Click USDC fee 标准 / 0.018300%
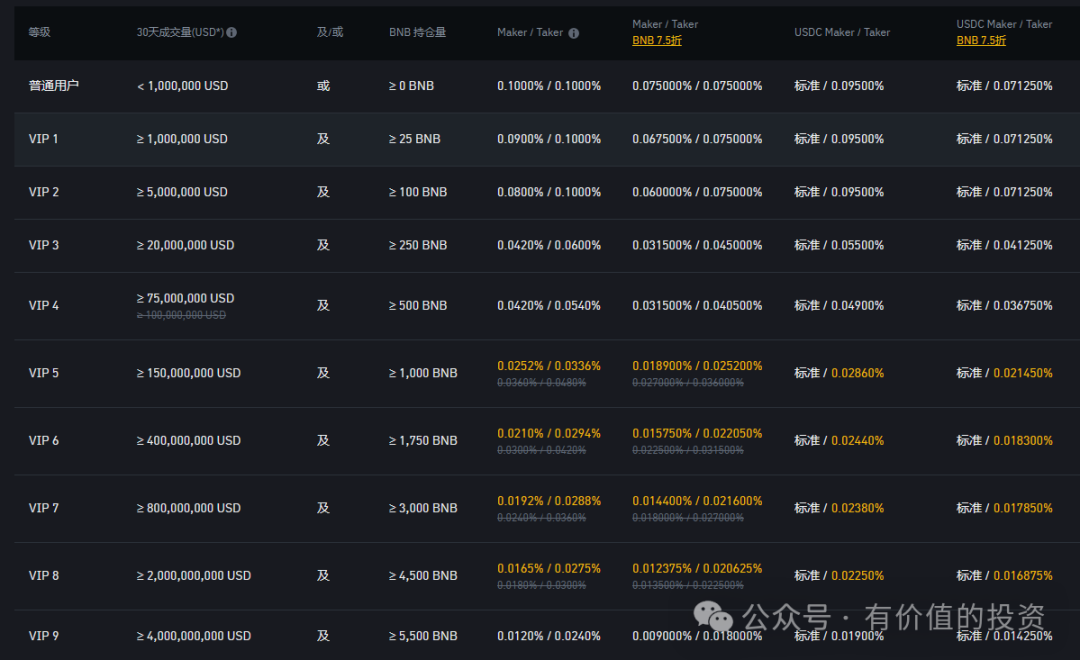 click(x=1004, y=441)
